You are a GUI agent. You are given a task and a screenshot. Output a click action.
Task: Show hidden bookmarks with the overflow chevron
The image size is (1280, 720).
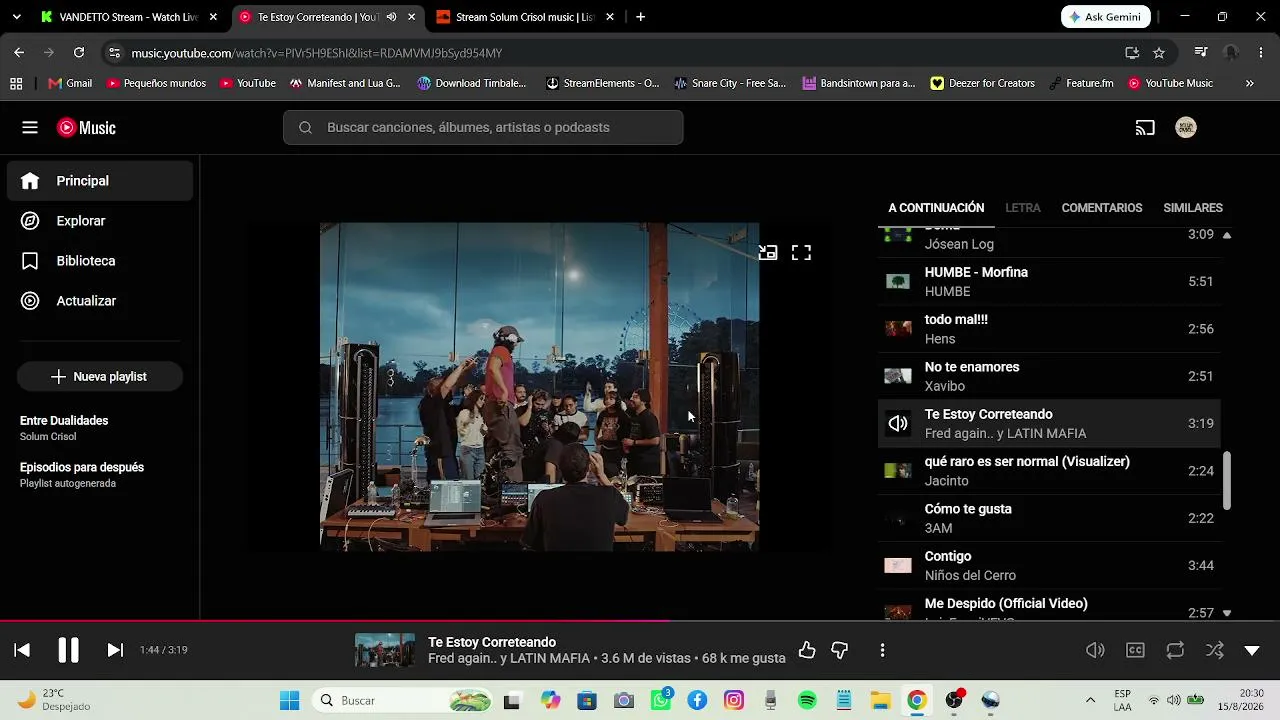(1249, 84)
